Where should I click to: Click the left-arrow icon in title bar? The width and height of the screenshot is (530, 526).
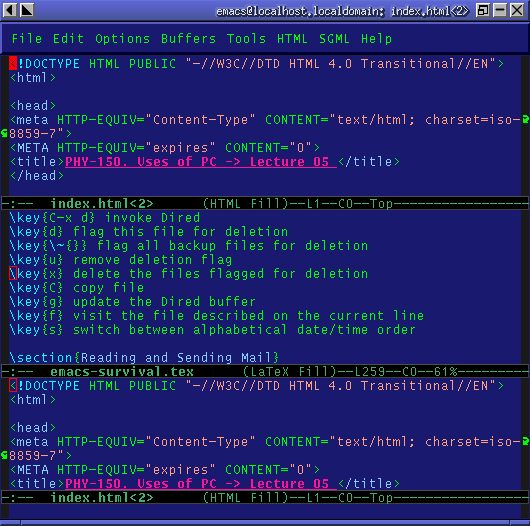(x=9, y=10)
